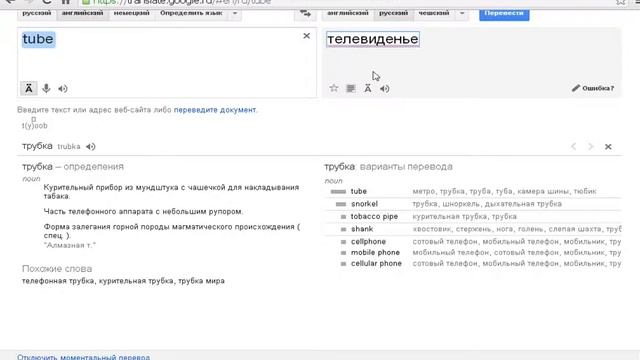Play pronunciation of трубка
Viewport: 640px width, 360px height.
(x=91, y=147)
